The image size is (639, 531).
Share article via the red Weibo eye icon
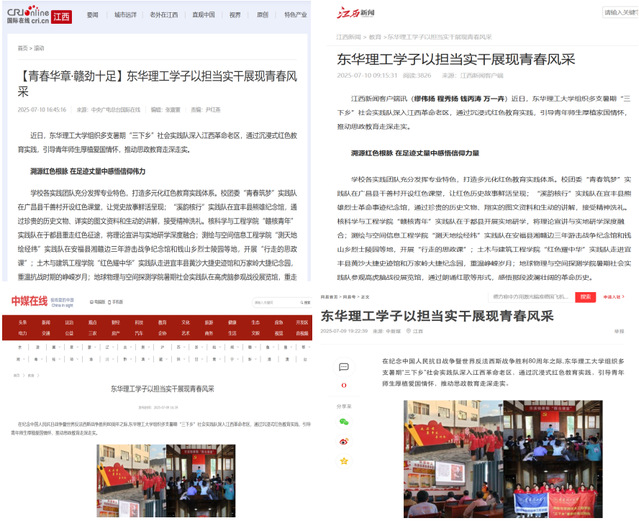point(344,441)
